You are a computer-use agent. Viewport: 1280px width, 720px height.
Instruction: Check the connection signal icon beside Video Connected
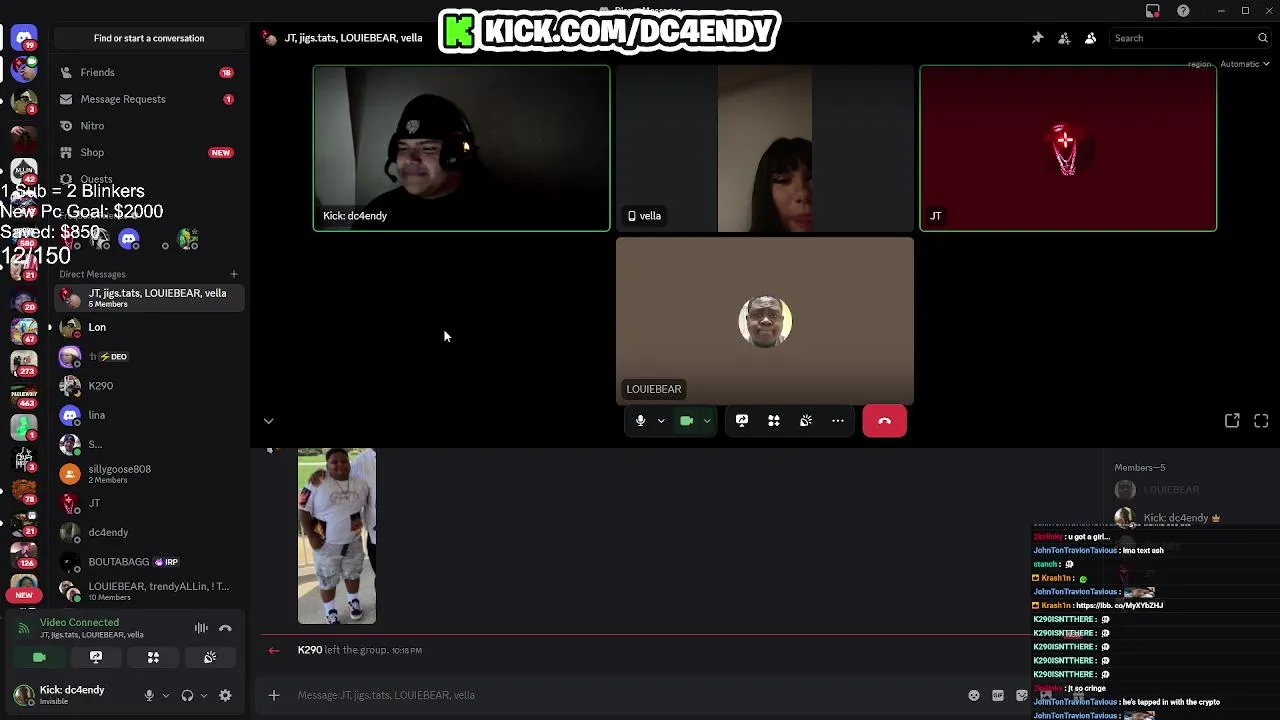tap(23, 628)
